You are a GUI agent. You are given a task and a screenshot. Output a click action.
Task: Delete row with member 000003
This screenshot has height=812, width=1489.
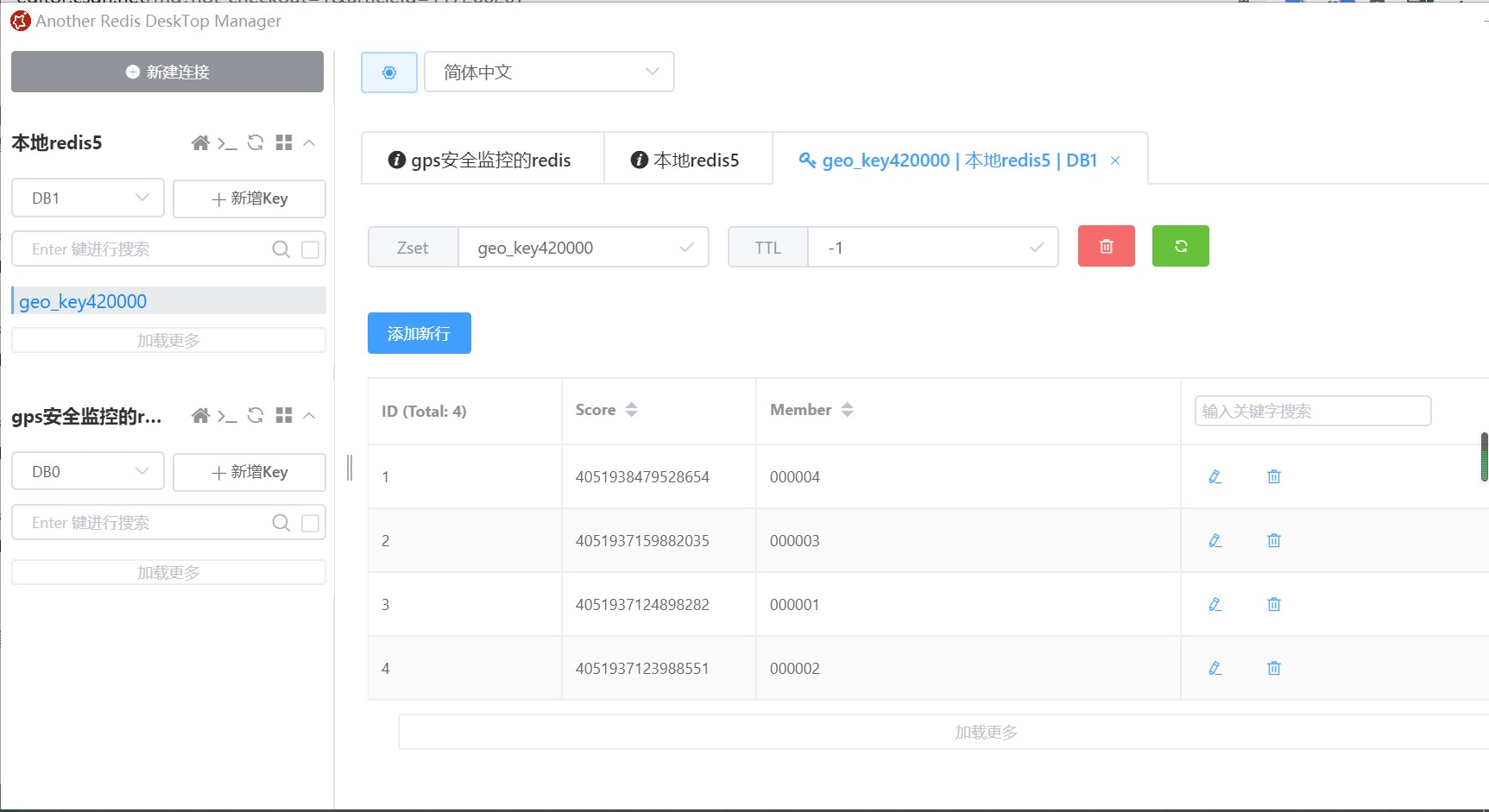coord(1274,540)
